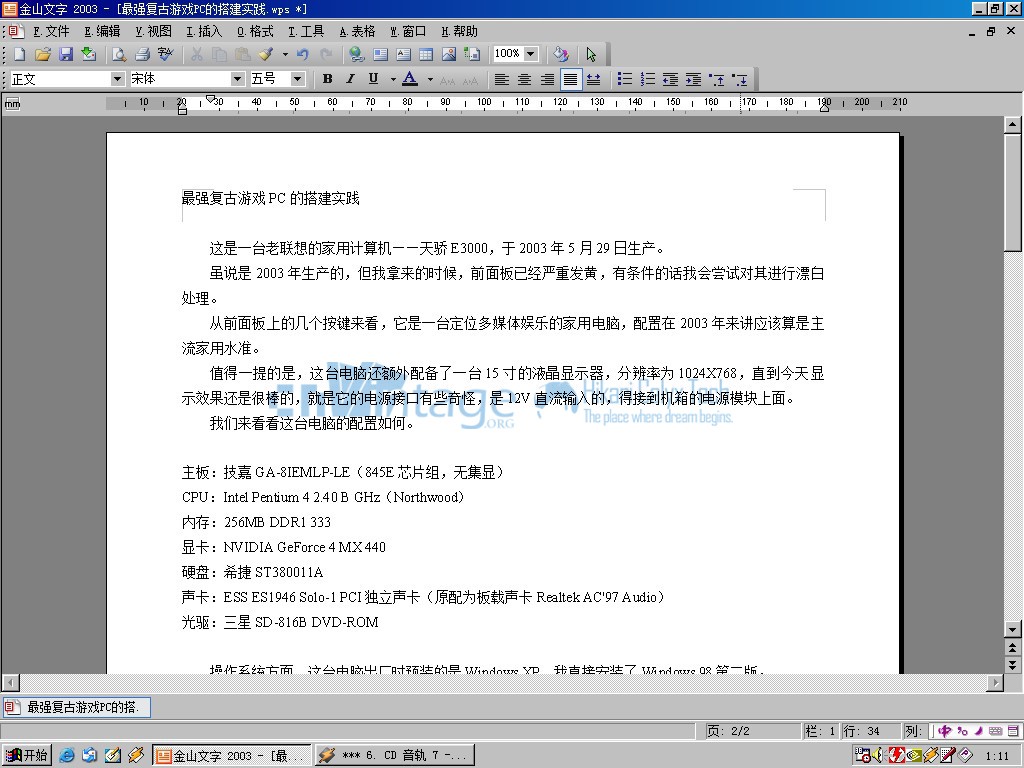Create a new blank document
Screen dimensions: 1024x768
pos(20,54)
